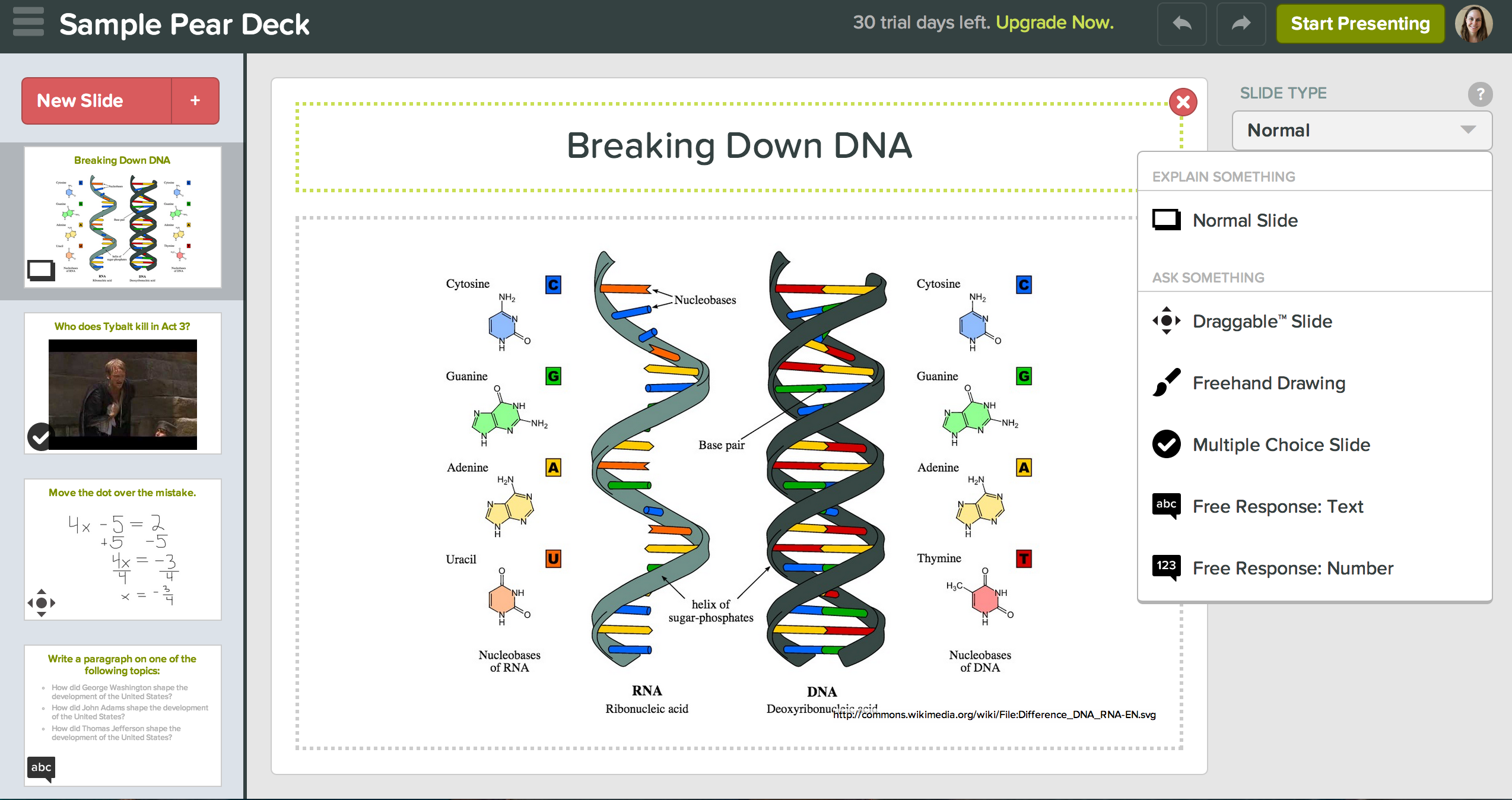Viewport: 1512px width, 800px height.
Task: Open the hamburger menu icon
Action: click(28, 22)
